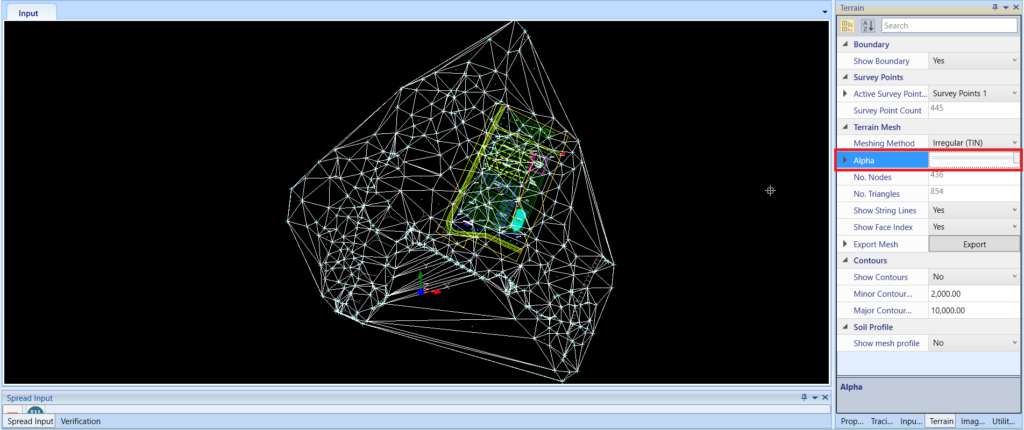Image resolution: width=1024 pixels, height=430 pixels.
Task: Collapse the Contours section
Action: click(846, 260)
